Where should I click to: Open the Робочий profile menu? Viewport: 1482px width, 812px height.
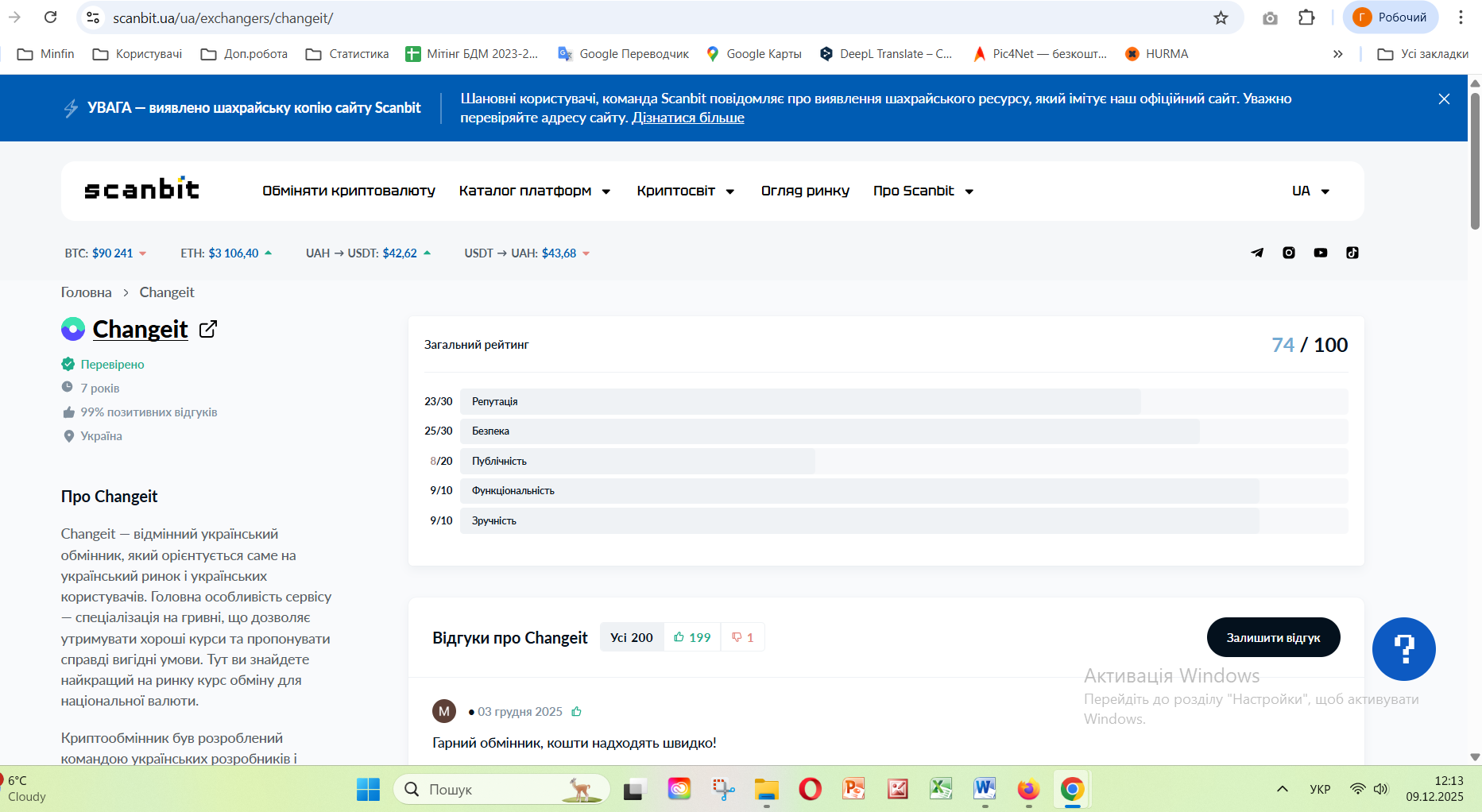pyautogui.click(x=1391, y=17)
